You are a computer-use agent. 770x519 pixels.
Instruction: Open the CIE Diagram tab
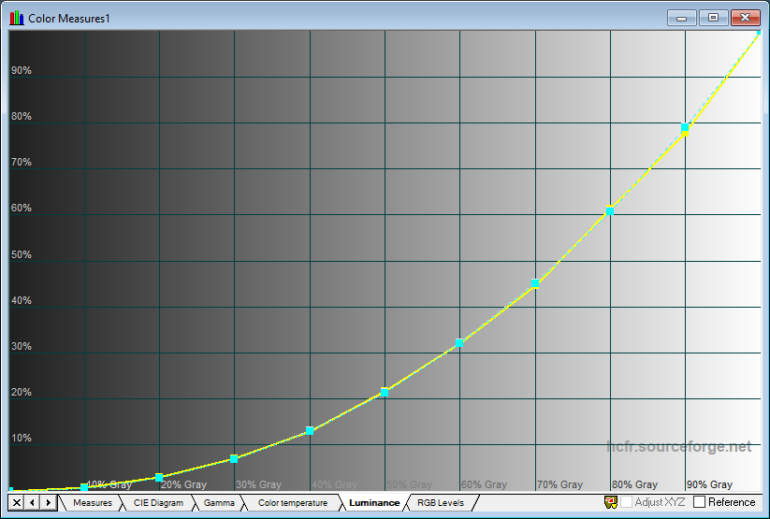click(x=158, y=503)
